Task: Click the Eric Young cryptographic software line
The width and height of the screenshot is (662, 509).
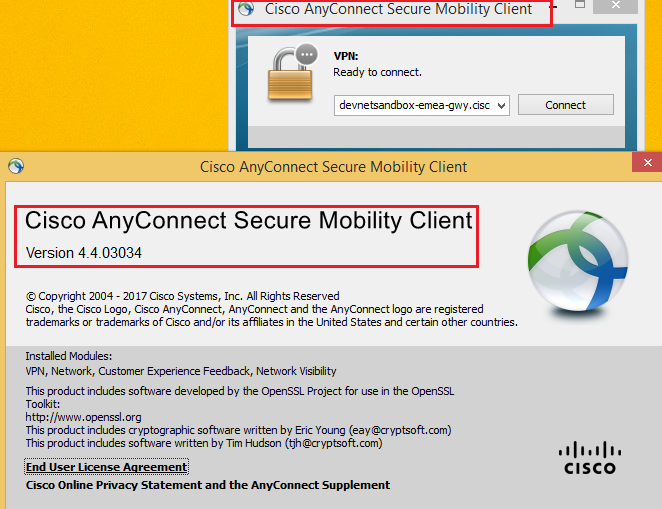Action: (x=239, y=430)
